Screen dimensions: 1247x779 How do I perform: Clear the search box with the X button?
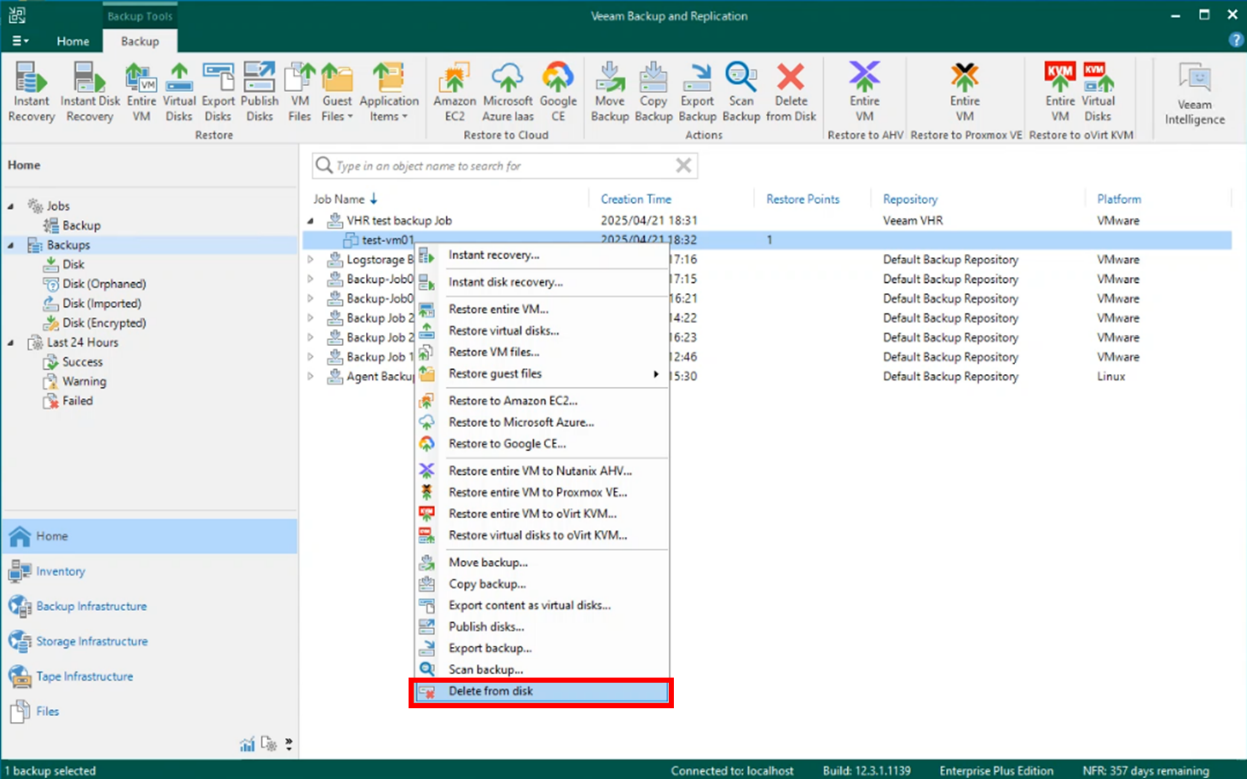tap(684, 166)
